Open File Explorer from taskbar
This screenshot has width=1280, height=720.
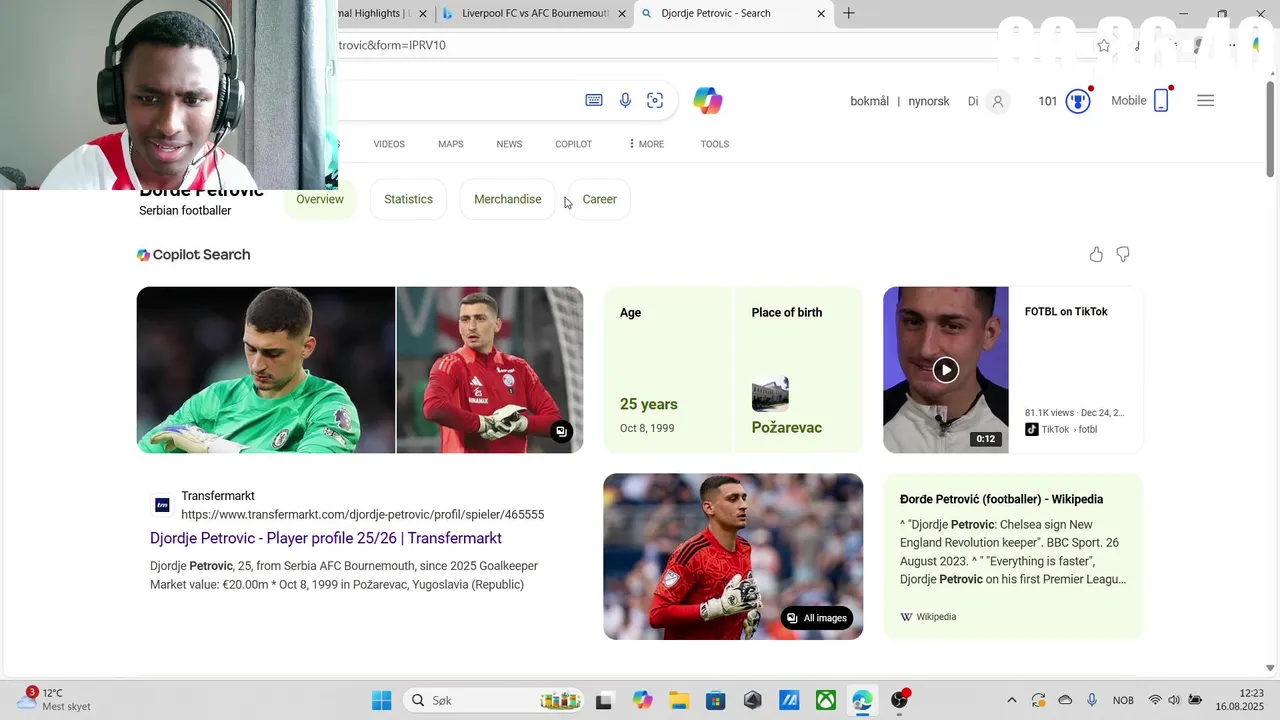(x=679, y=700)
